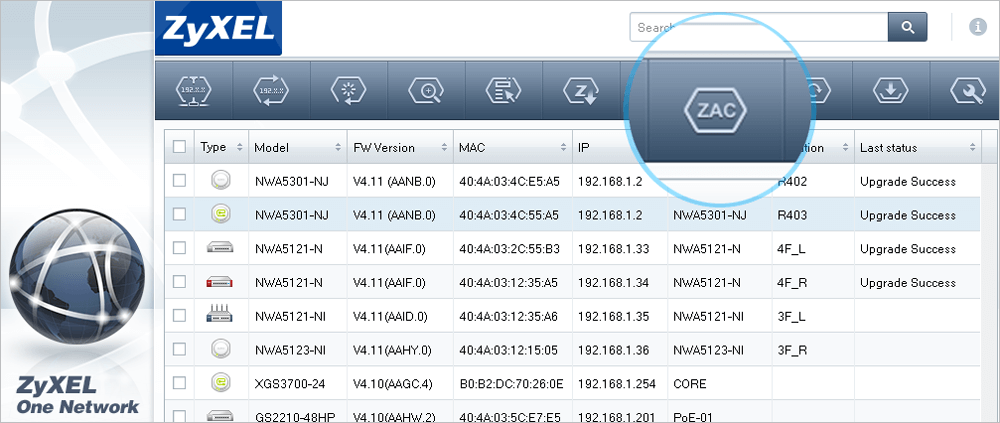The image size is (1000, 423).
Task: Toggle the sort arrow on FW Version column
Action: pyautogui.click(x=445, y=147)
